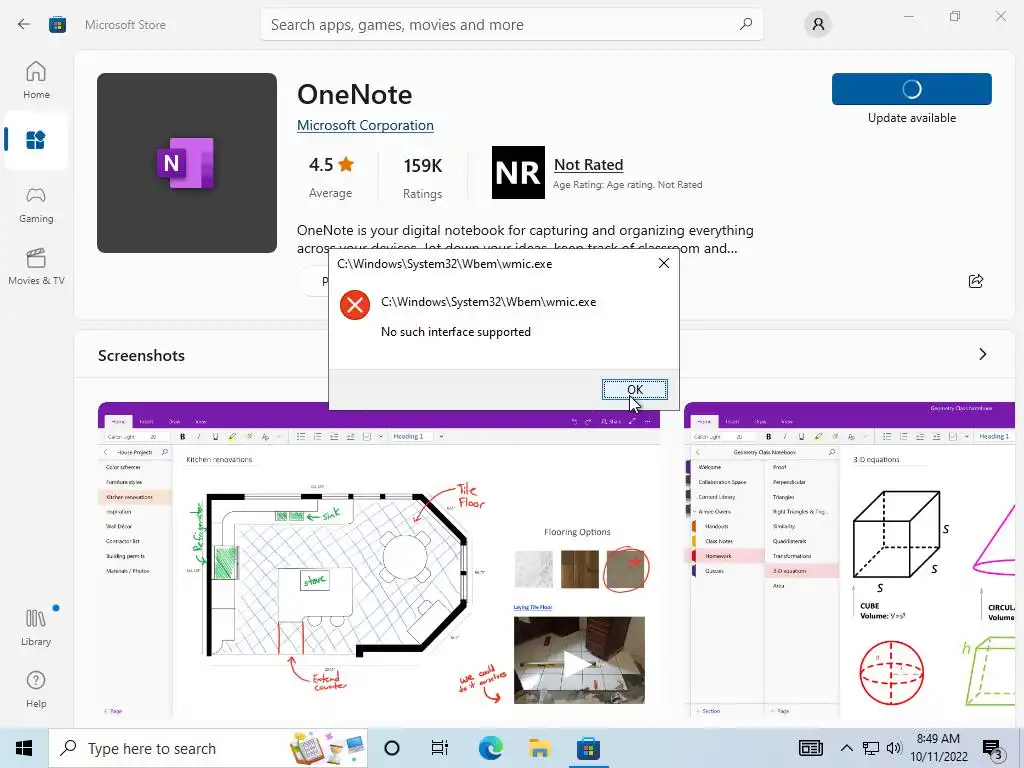Open Task View on the taskbar
Viewport: 1024px width, 768px height.
[x=440, y=748]
